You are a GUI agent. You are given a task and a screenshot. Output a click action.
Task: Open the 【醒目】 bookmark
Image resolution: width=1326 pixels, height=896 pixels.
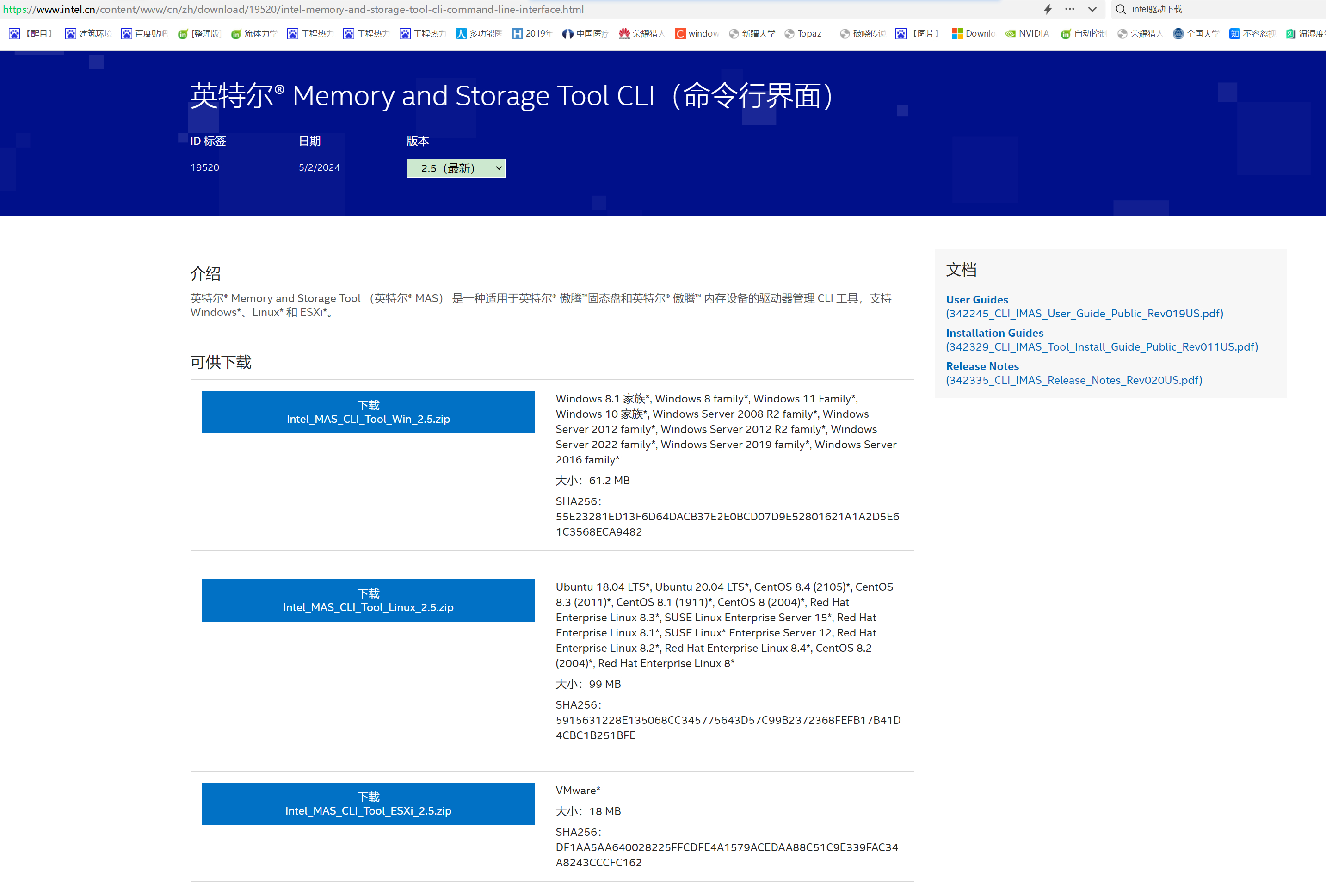click(x=32, y=34)
